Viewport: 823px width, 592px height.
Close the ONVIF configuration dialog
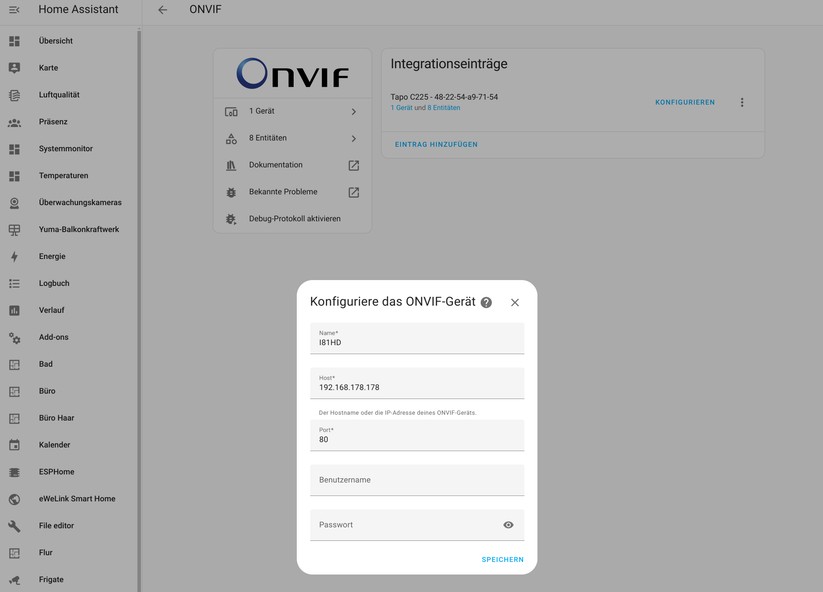(515, 302)
